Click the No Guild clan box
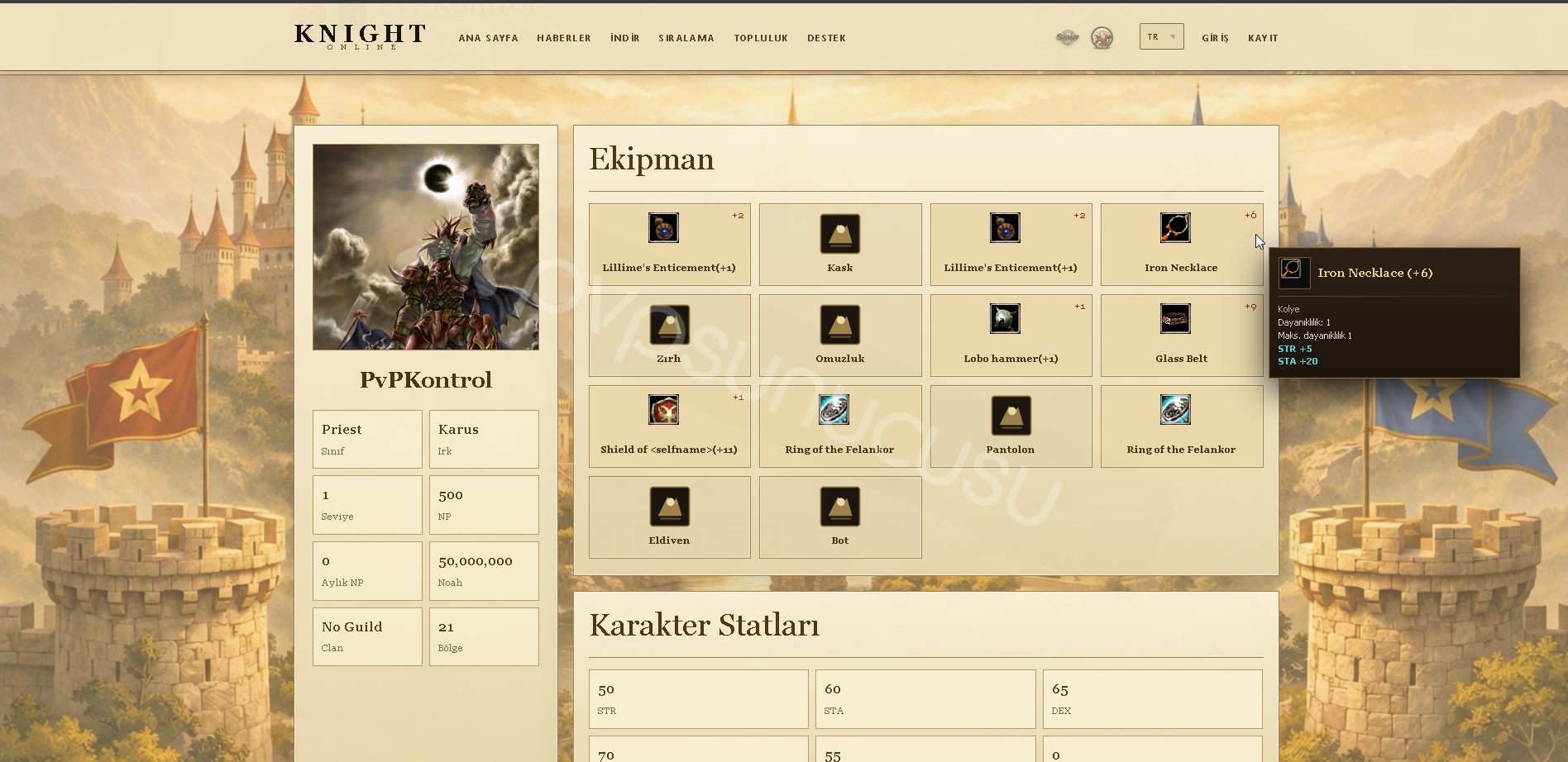1568x762 pixels. pyautogui.click(x=367, y=636)
